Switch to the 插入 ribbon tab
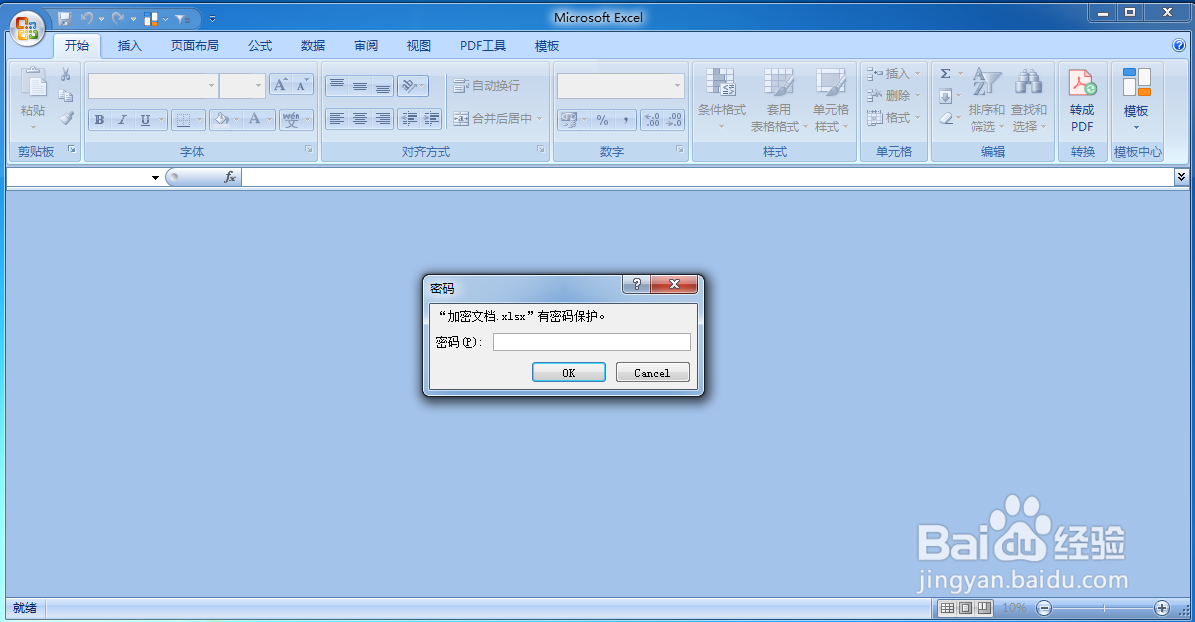 [130, 46]
